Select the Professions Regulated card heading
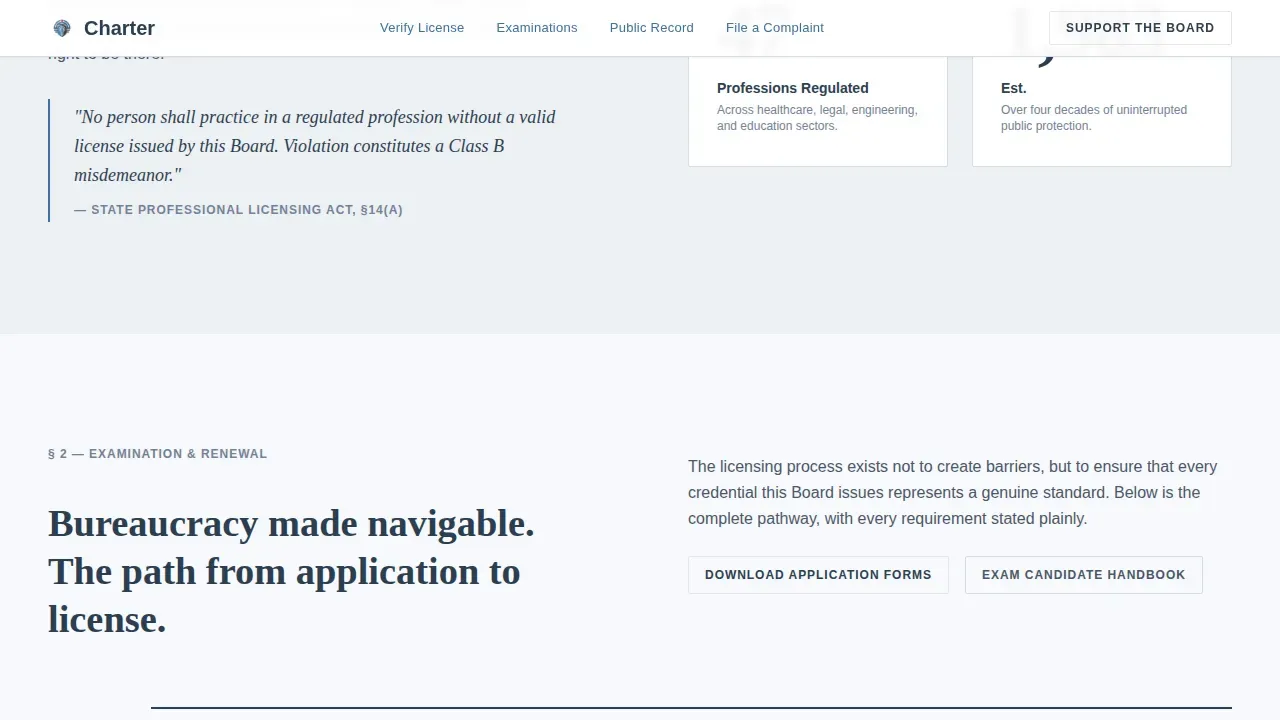The width and height of the screenshot is (1280, 720). tap(793, 88)
